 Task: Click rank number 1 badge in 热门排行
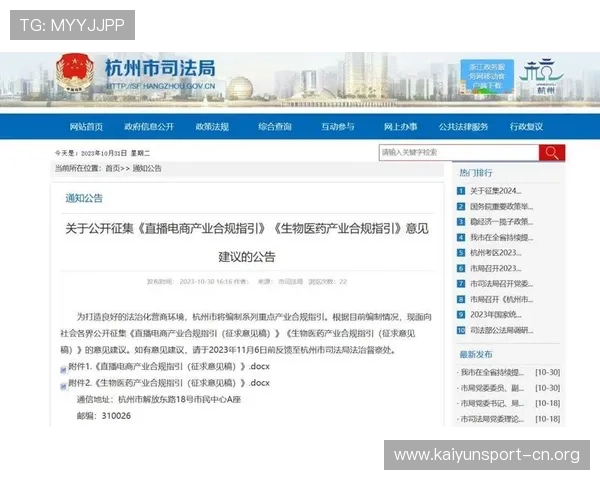pos(461,191)
